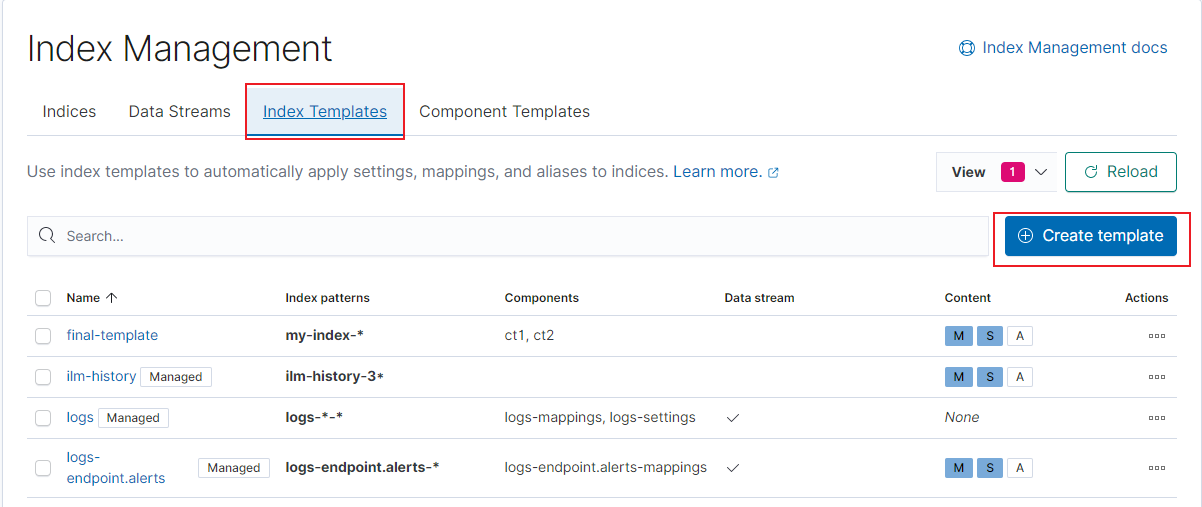Follow the Learn more link
Image resolution: width=1202 pixels, height=507 pixels.
coord(717,172)
